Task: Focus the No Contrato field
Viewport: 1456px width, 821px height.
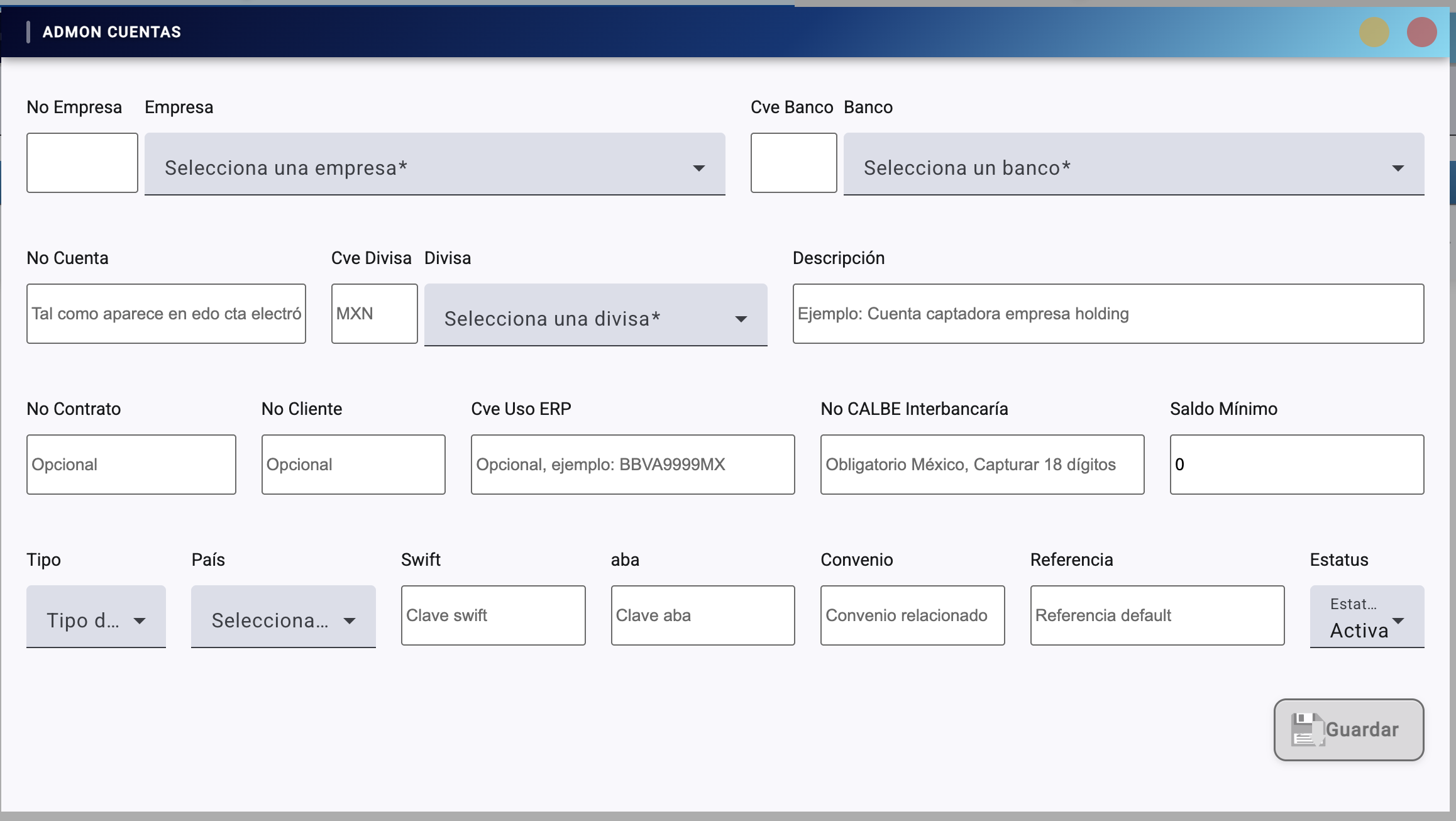Action: [x=131, y=465]
